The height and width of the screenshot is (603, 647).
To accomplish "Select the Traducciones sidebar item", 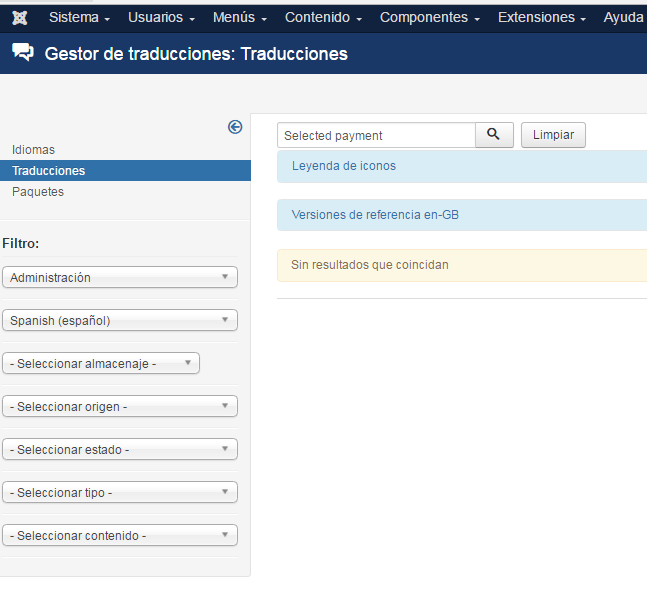I will click(125, 170).
